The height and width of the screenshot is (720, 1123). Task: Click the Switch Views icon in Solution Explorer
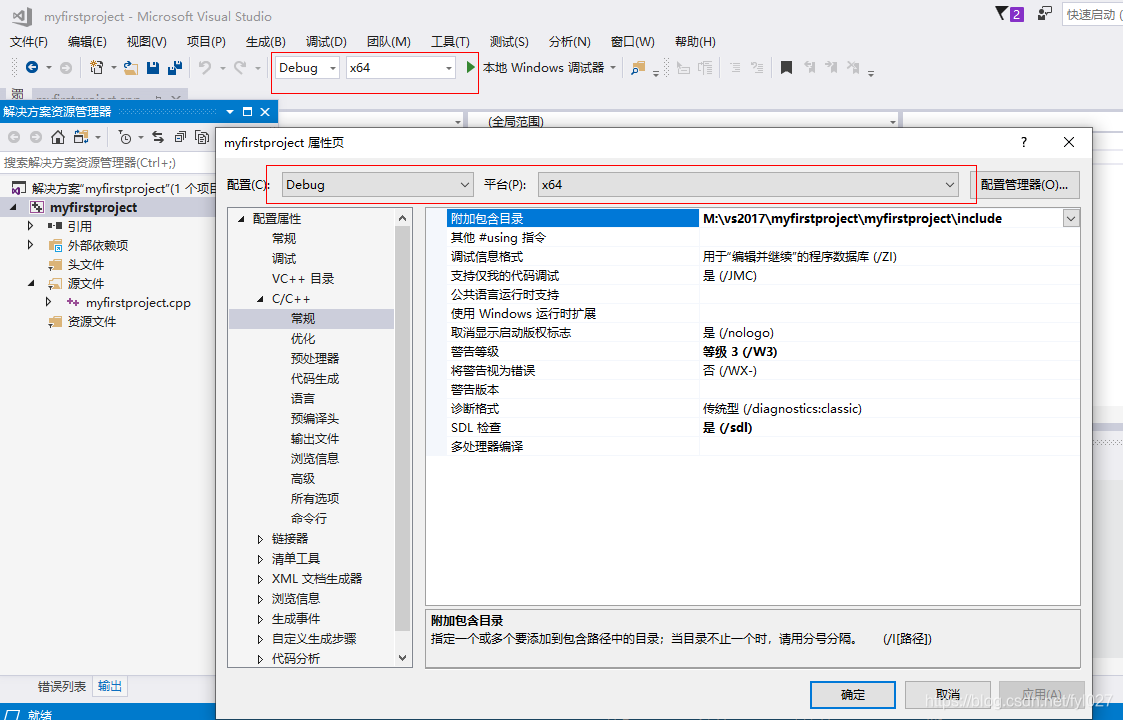tap(81, 137)
